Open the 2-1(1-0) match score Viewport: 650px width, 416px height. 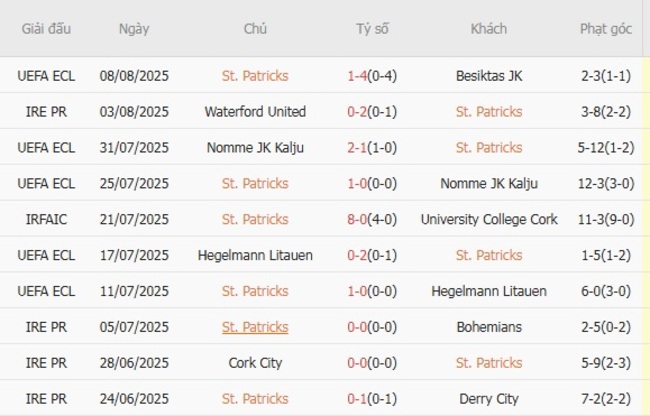point(372,147)
